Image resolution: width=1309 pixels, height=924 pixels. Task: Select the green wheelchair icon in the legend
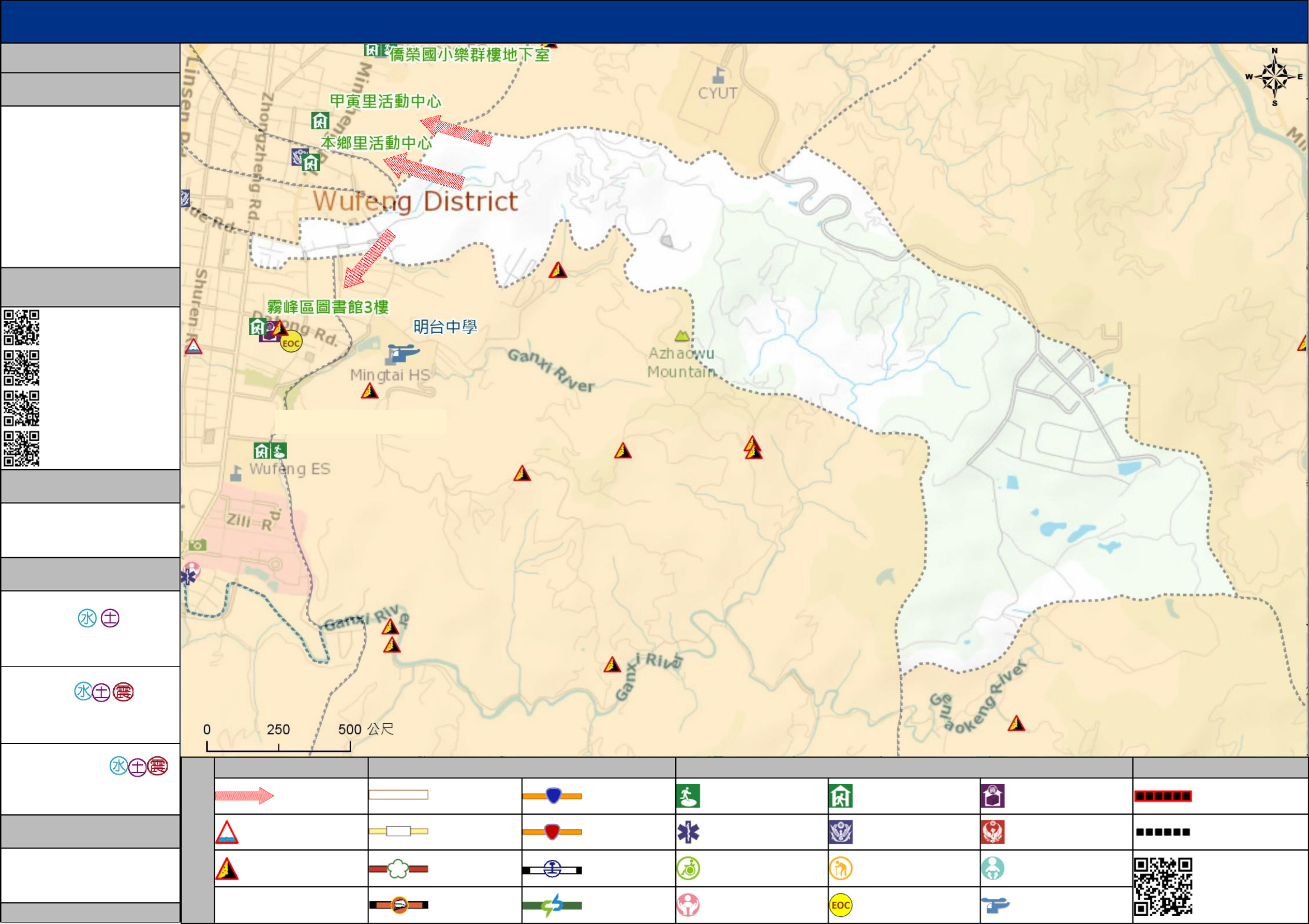pos(688,869)
